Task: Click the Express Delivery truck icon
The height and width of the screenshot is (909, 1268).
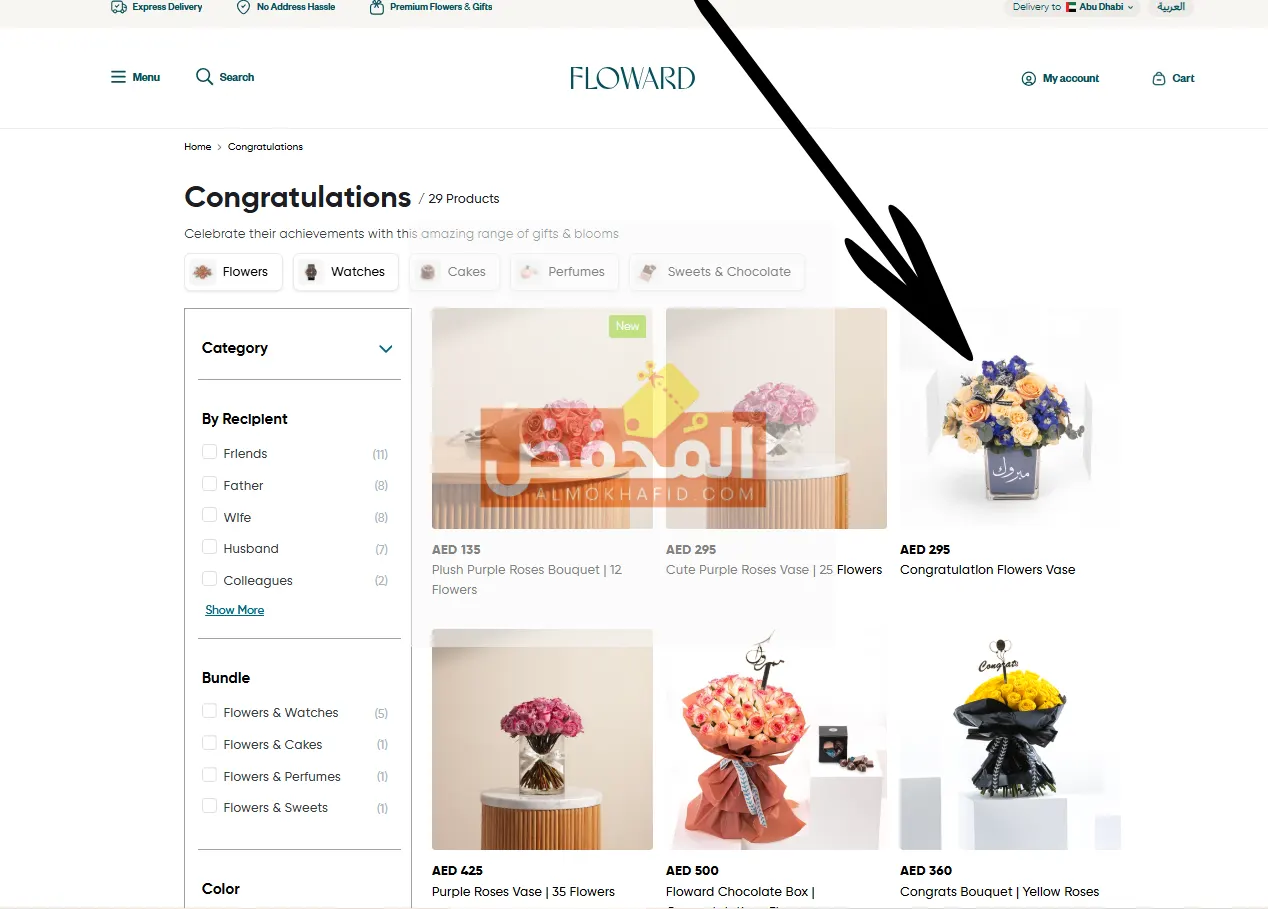Action: pyautogui.click(x=119, y=7)
